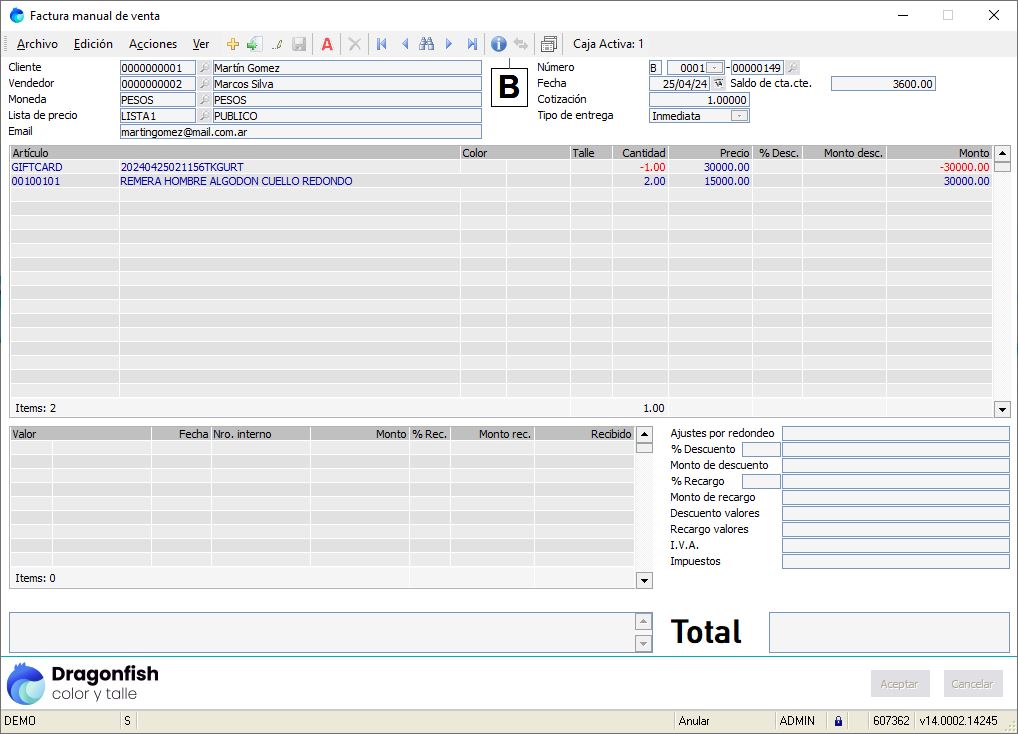Click the Valor grid scroll up arrow
This screenshot has height=734, width=1018.
(x=644, y=434)
